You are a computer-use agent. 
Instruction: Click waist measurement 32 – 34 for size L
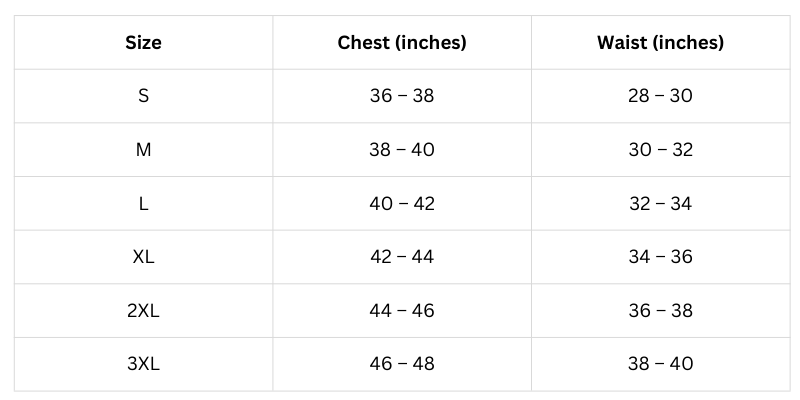[x=660, y=204]
